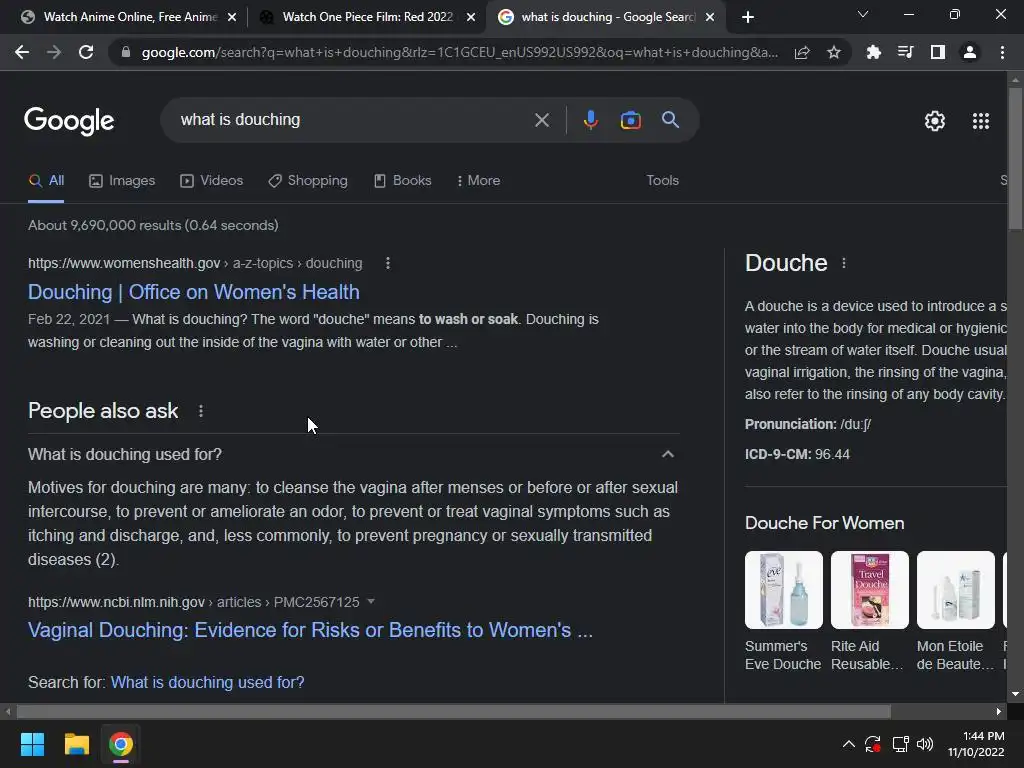
Task: Bookmark this page with the star
Action: (x=833, y=52)
